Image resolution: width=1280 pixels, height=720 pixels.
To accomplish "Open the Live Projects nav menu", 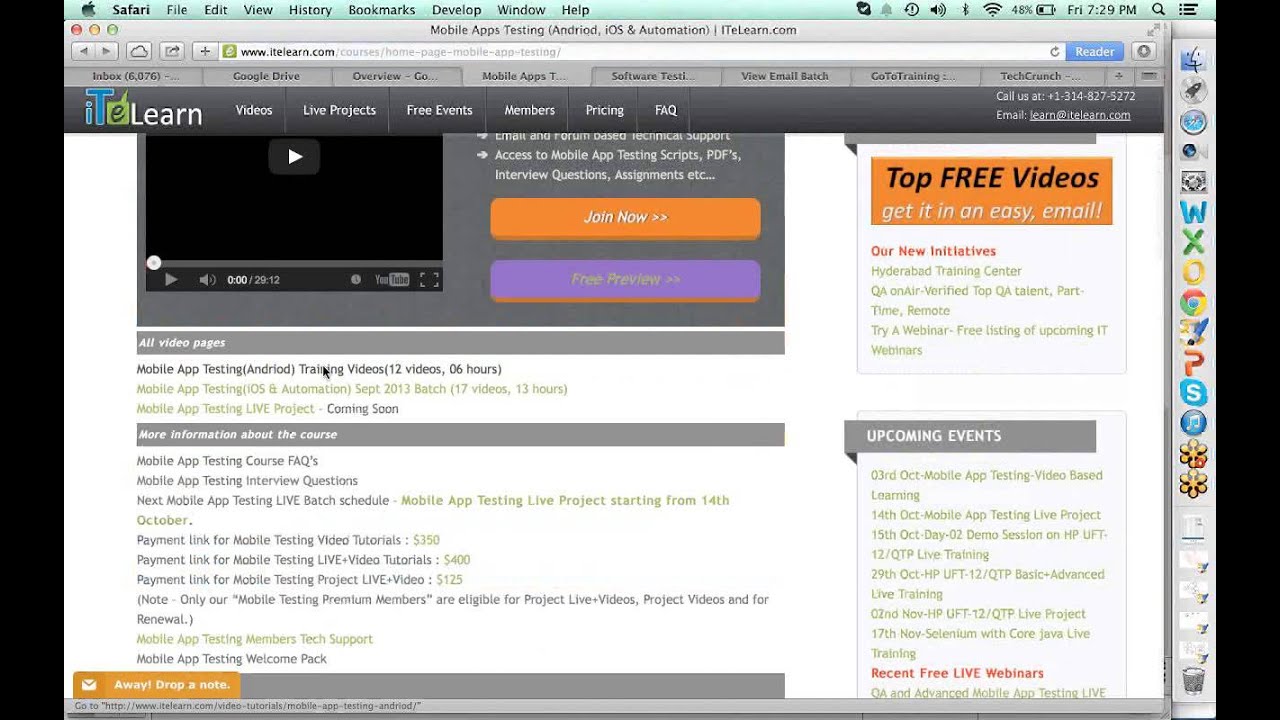I will pos(339,110).
